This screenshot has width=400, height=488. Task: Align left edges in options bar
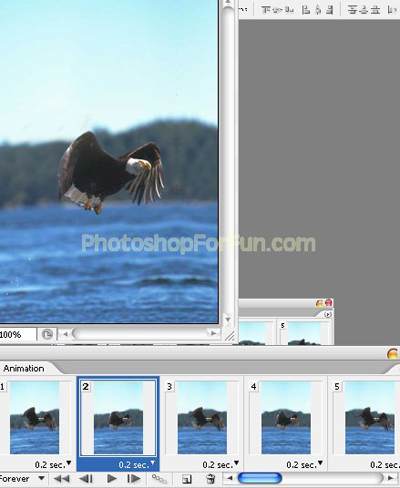306,10
